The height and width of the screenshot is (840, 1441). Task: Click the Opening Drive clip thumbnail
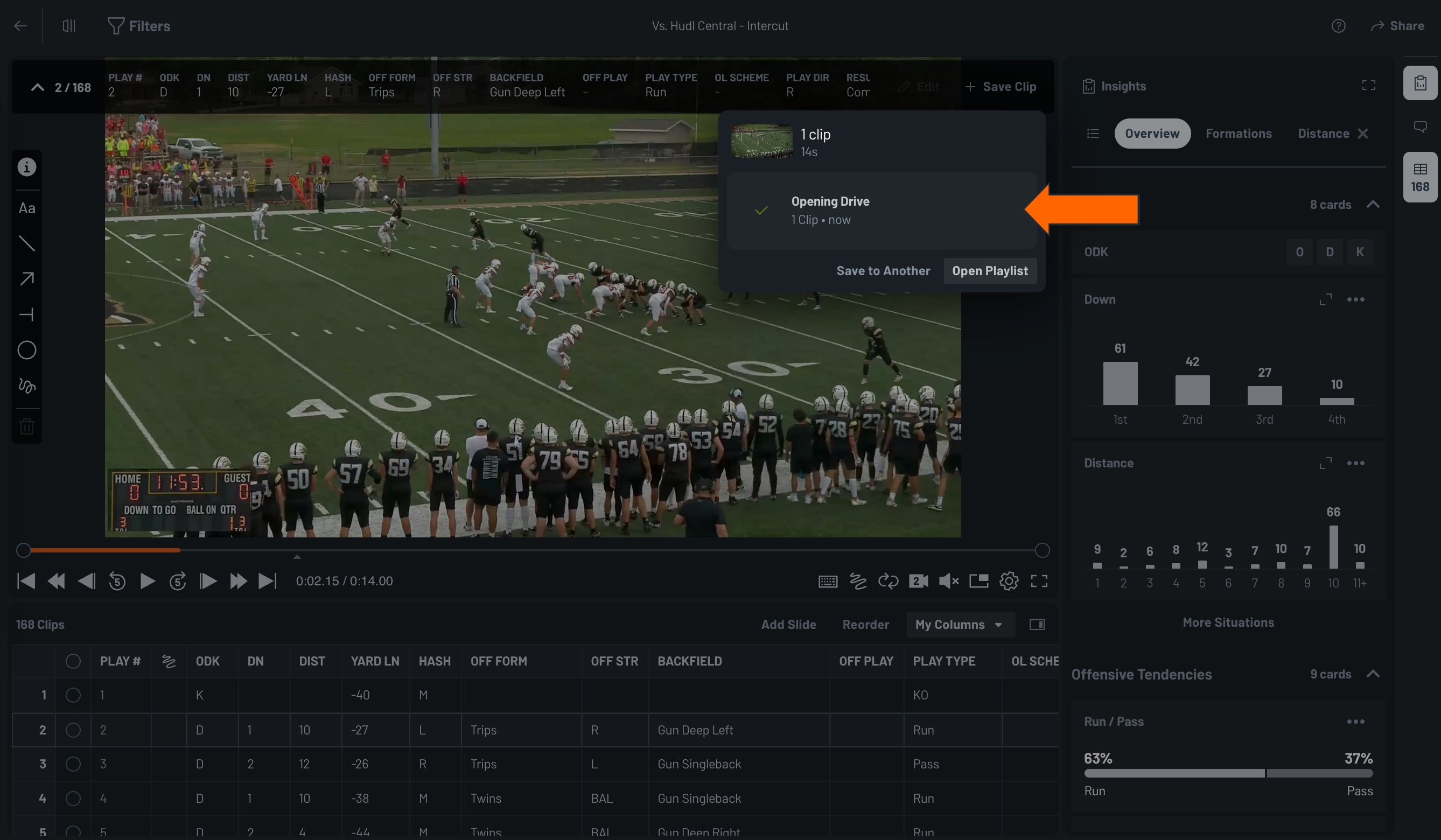763,141
